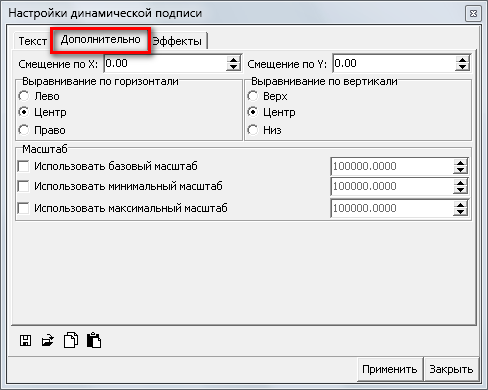The image size is (488, 390).
Task: Enable Использовать максимальный масштаб checkbox
Action: click(x=23, y=208)
